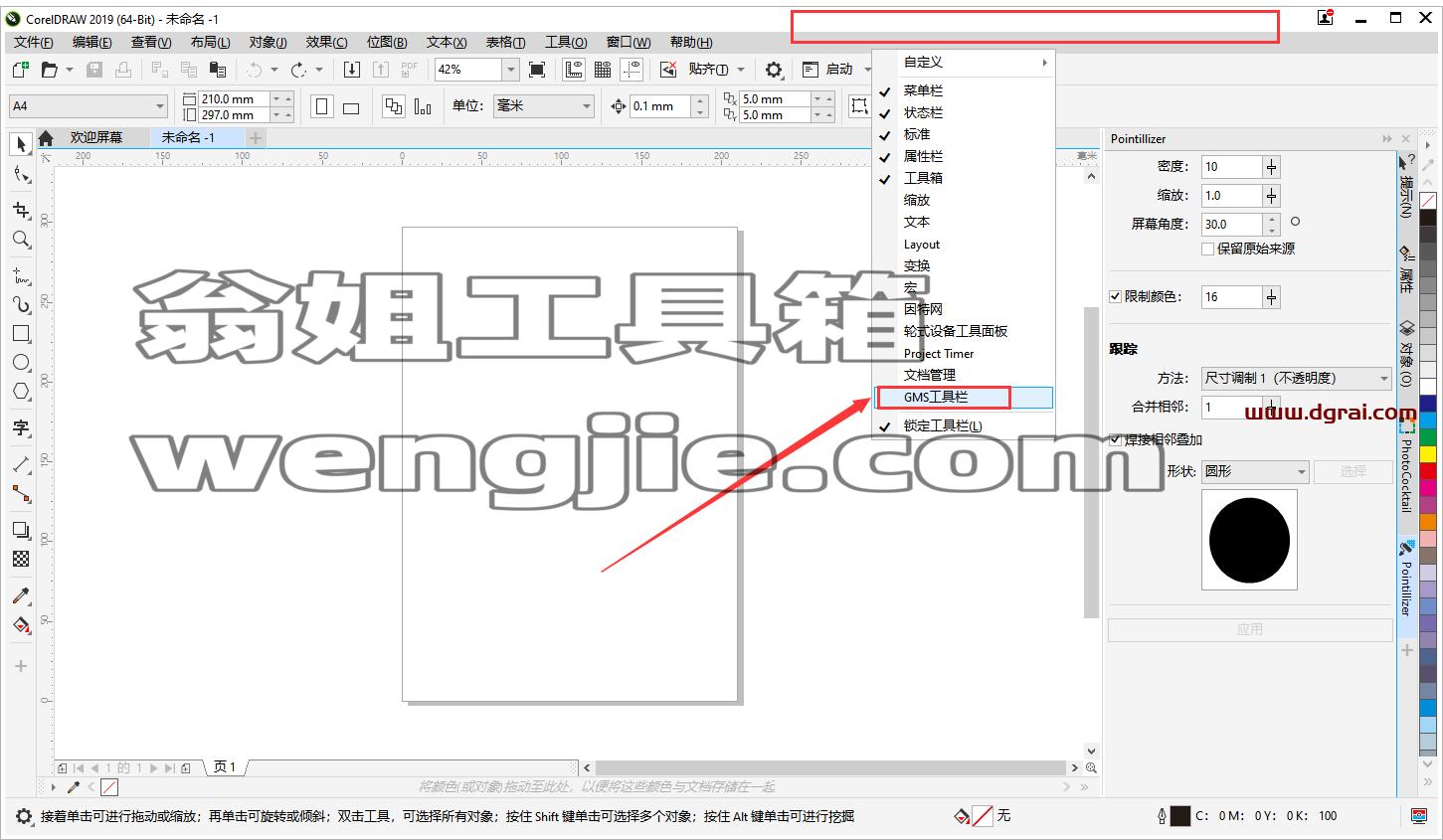Toggle the 限制颜色 checkbox
This screenshot has height=840, width=1443.
(1115, 296)
